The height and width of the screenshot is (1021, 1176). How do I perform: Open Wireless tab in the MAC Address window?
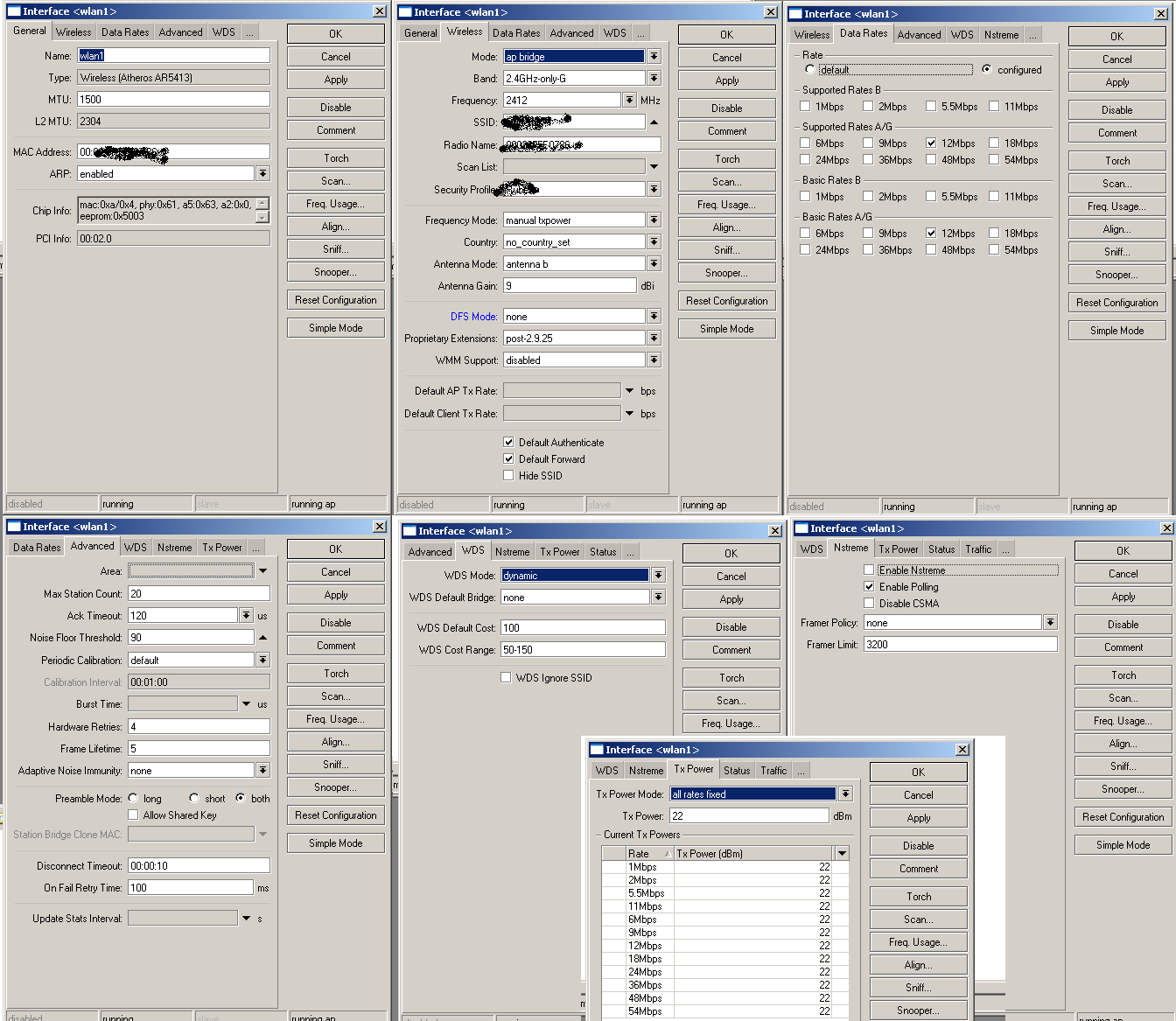point(73,32)
